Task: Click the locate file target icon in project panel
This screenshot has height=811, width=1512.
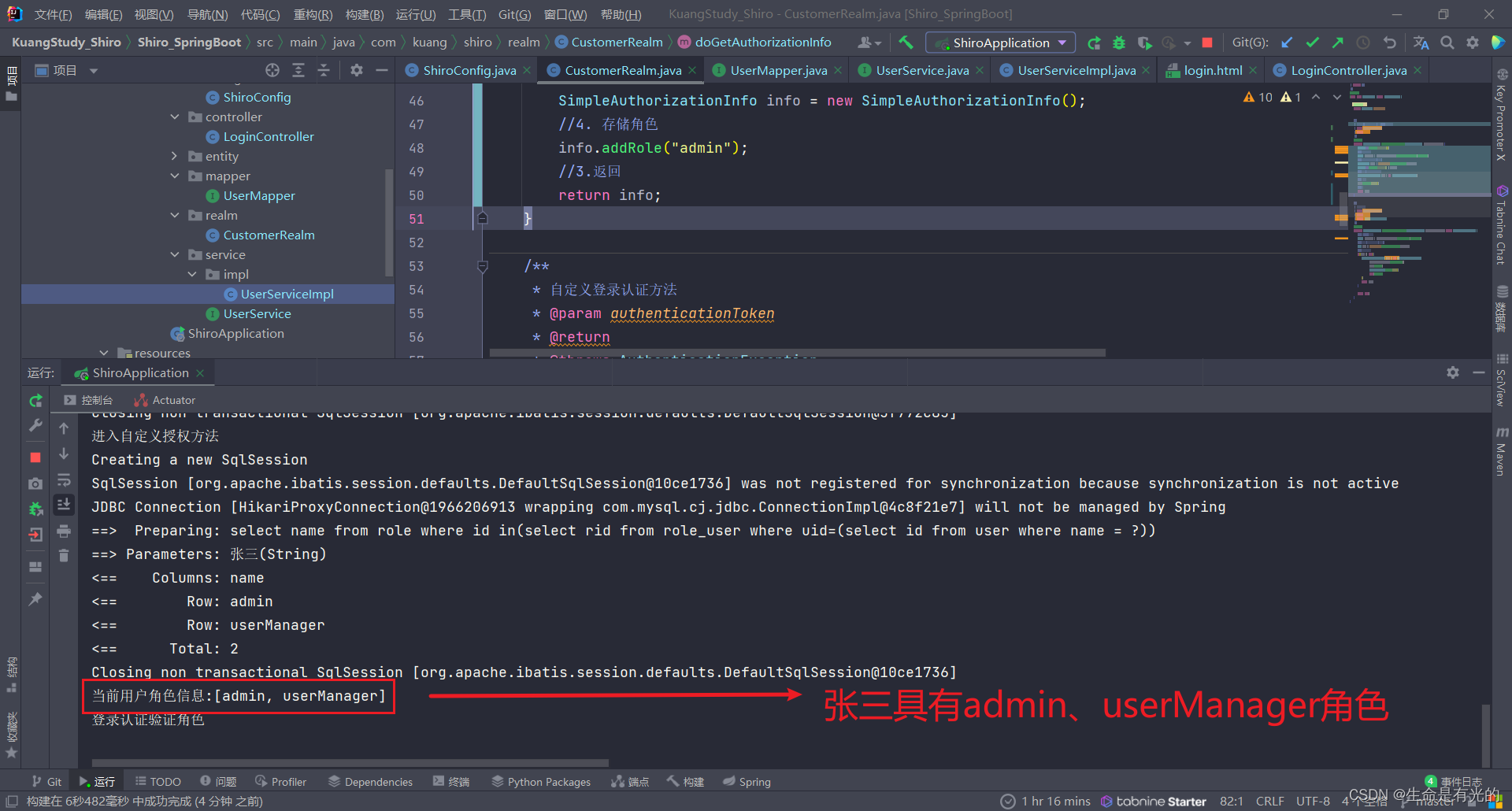Action: 272,70
